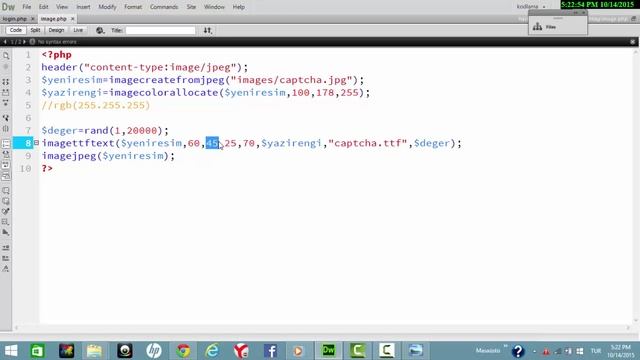Image resolution: width=640 pixels, height=360 pixels.
Task: Click the vertical scrollbar of the code editor
Action: tap(636, 186)
